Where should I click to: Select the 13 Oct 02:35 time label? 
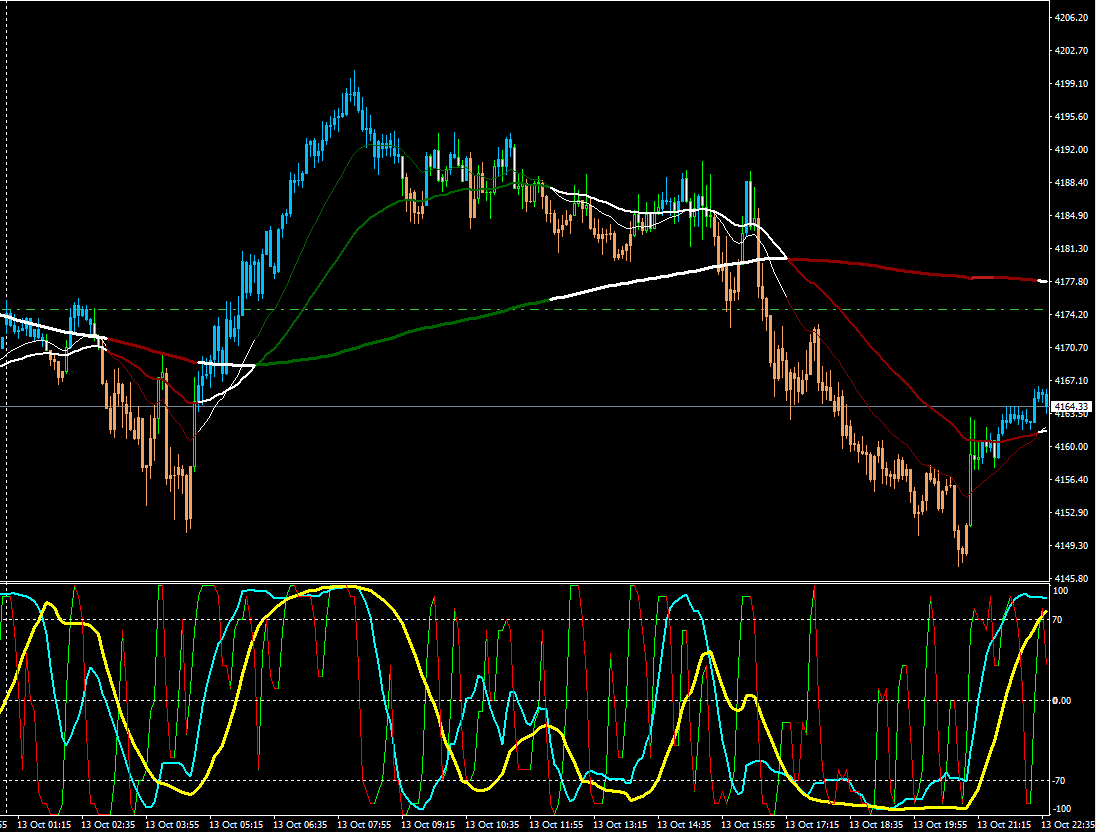(108, 825)
